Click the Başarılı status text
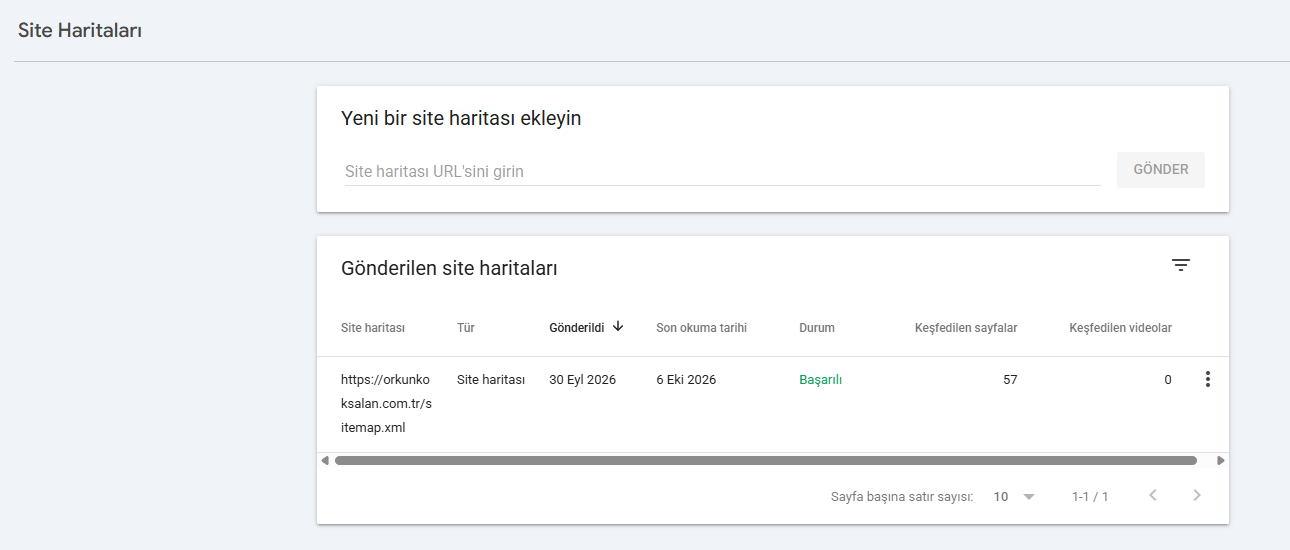 pos(820,380)
